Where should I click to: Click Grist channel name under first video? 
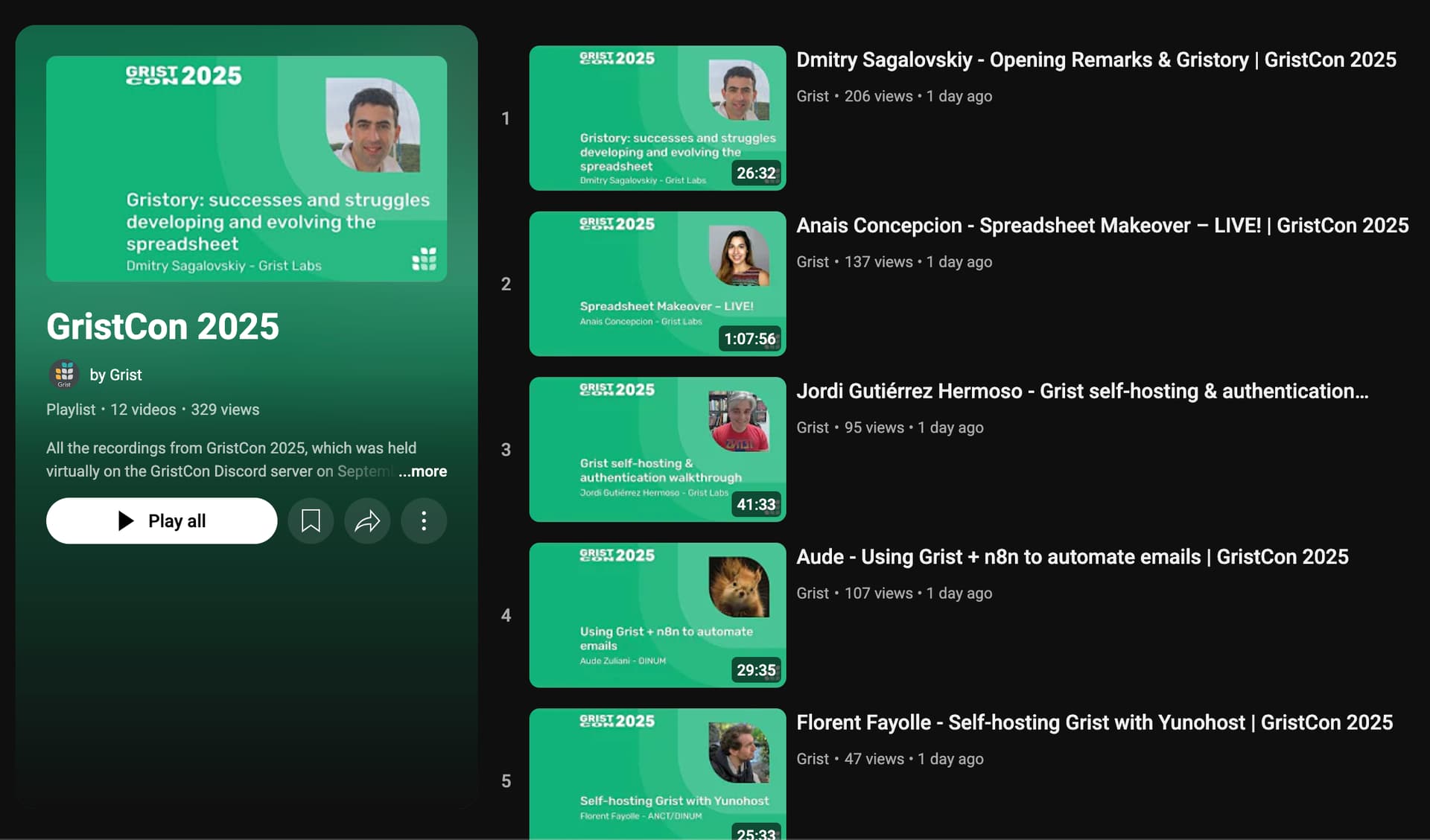(x=812, y=96)
